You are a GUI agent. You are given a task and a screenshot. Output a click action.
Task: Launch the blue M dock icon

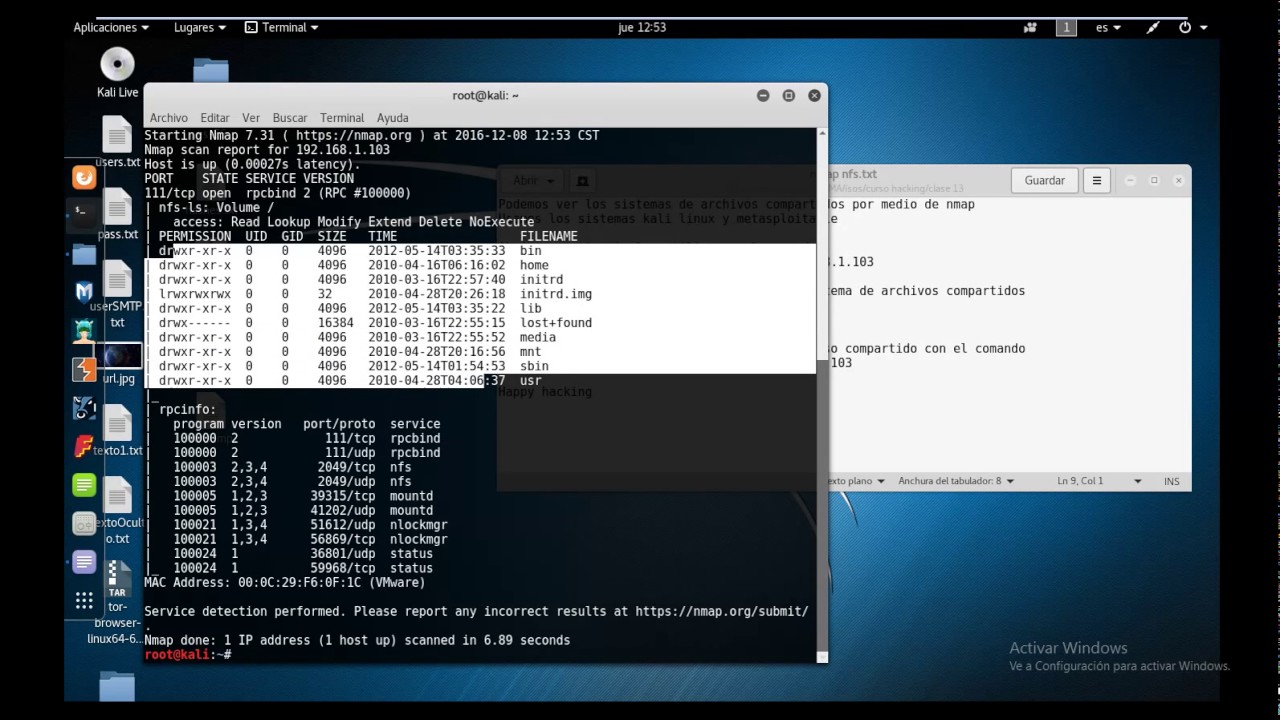click(84, 292)
